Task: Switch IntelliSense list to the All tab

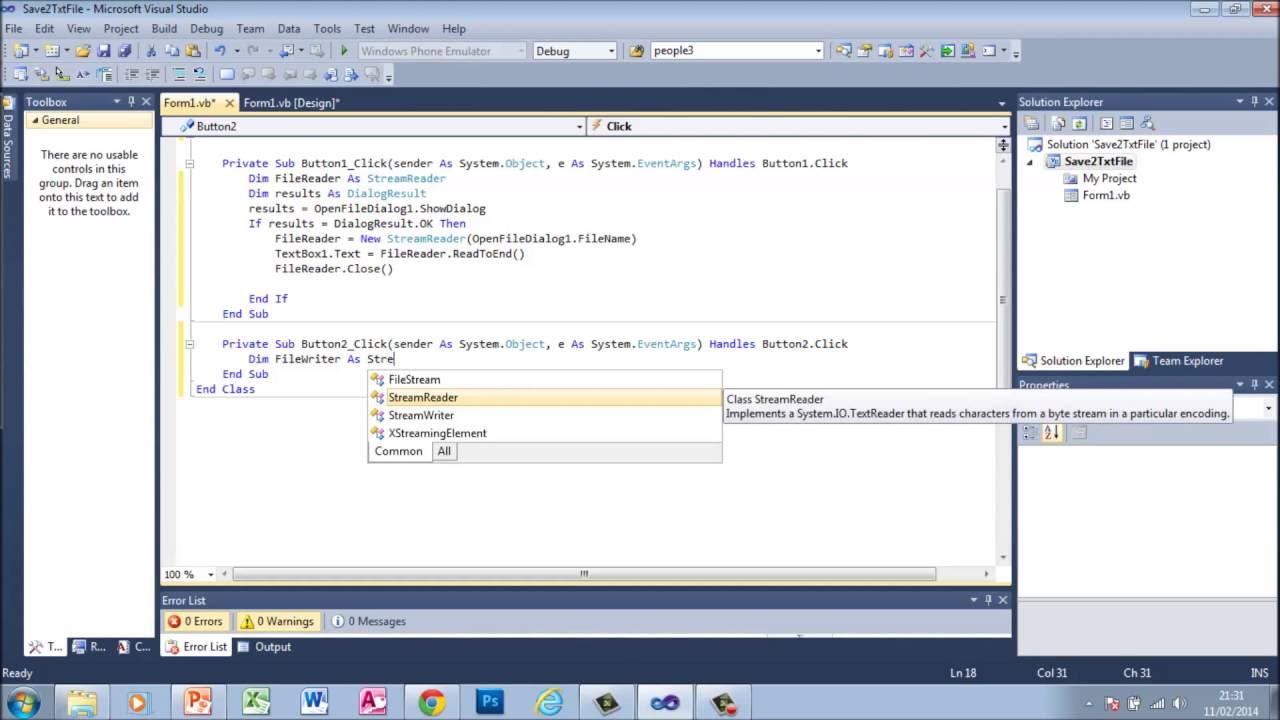Action: pyautogui.click(x=444, y=451)
